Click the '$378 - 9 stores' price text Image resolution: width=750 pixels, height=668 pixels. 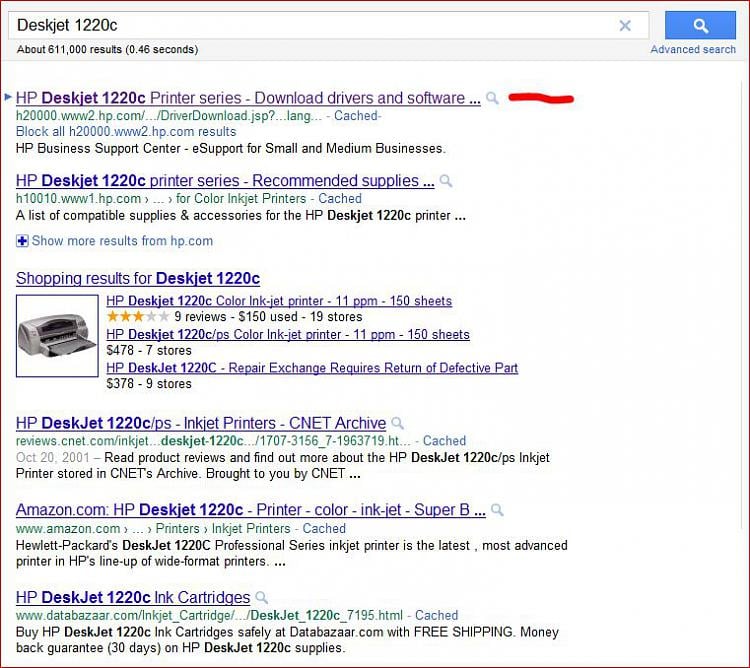click(149, 384)
